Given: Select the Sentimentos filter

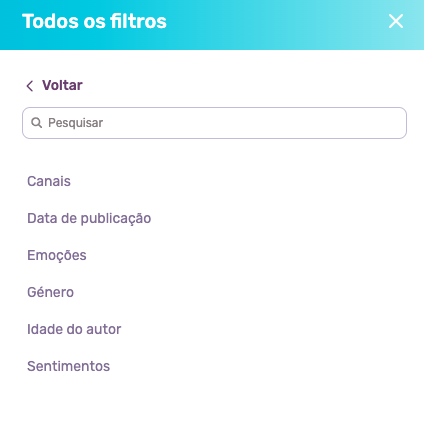Looking at the screenshot, I should tap(68, 366).
